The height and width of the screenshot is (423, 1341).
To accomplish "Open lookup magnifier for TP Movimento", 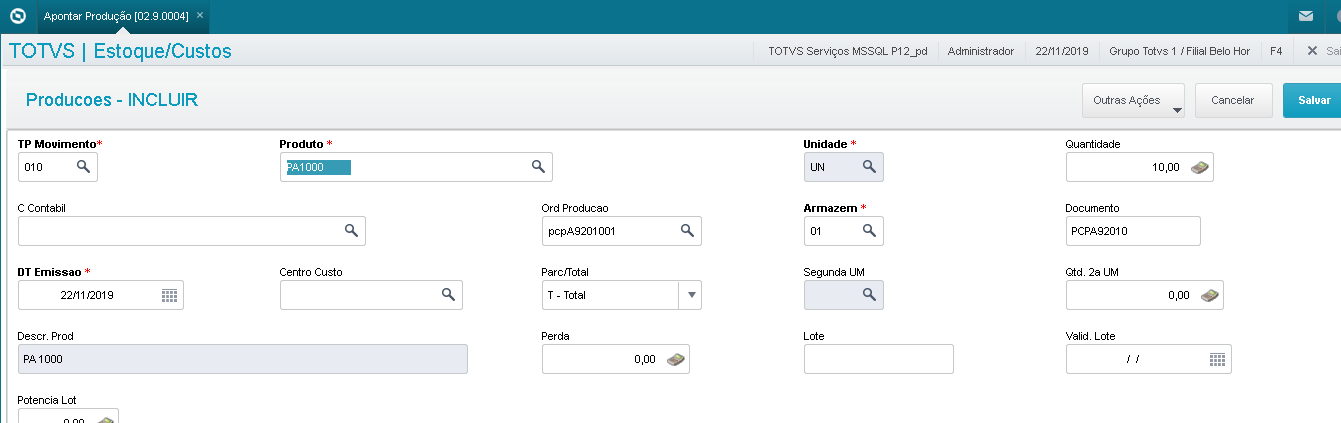I will 84,167.
